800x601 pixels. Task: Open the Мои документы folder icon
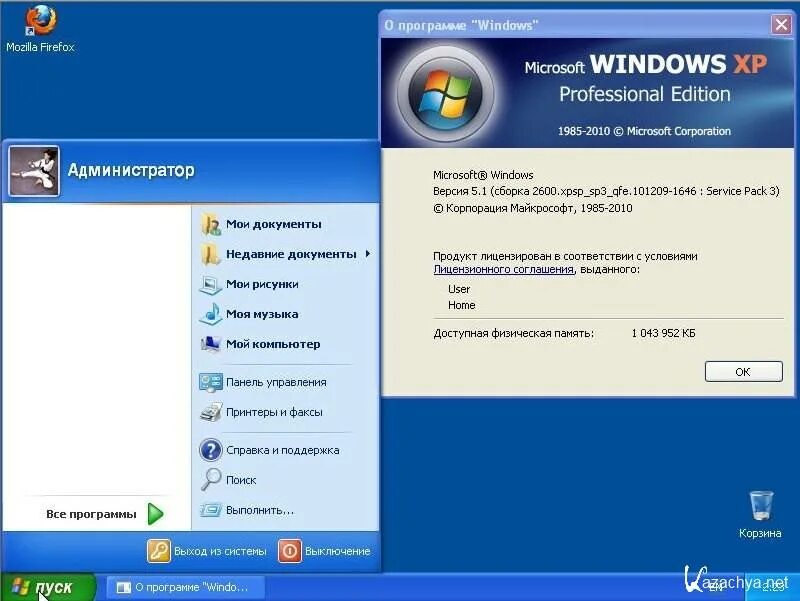211,224
